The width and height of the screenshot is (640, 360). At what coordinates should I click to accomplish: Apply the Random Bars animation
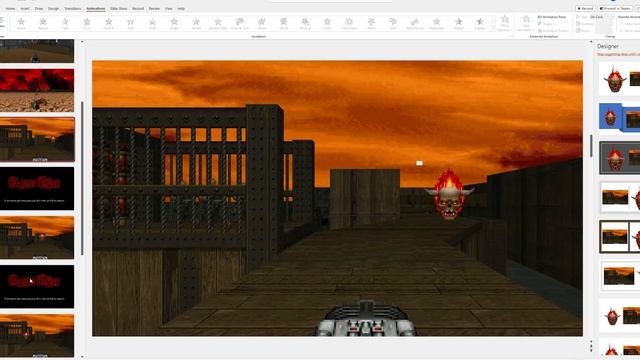218,23
